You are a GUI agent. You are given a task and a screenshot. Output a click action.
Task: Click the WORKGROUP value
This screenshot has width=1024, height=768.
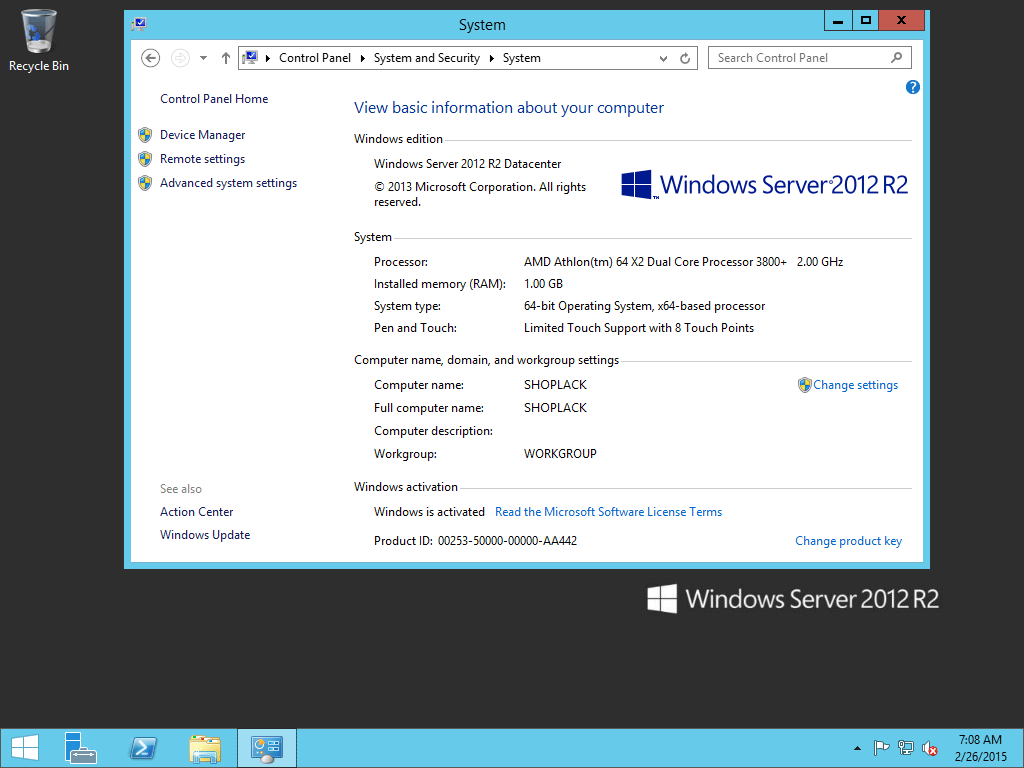pyautogui.click(x=560, y=454)
